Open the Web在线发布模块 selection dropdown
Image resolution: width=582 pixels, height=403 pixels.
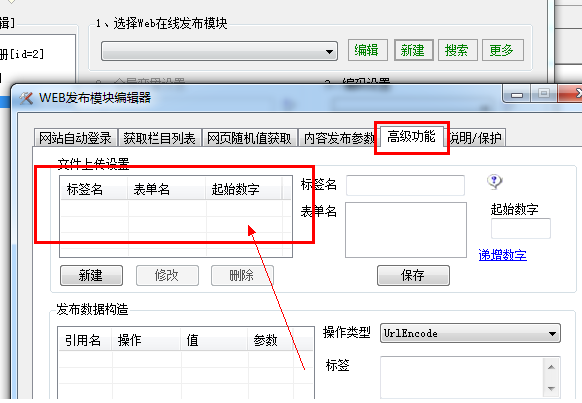point(219,51)
